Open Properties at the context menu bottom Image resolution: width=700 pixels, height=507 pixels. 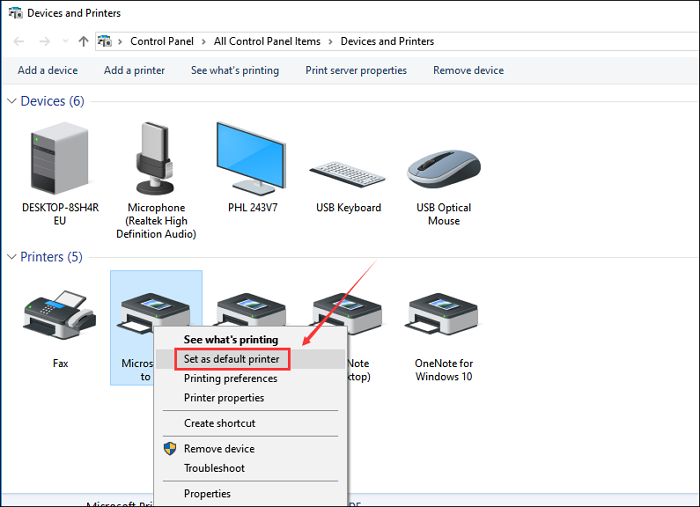(x=207, y=494)
